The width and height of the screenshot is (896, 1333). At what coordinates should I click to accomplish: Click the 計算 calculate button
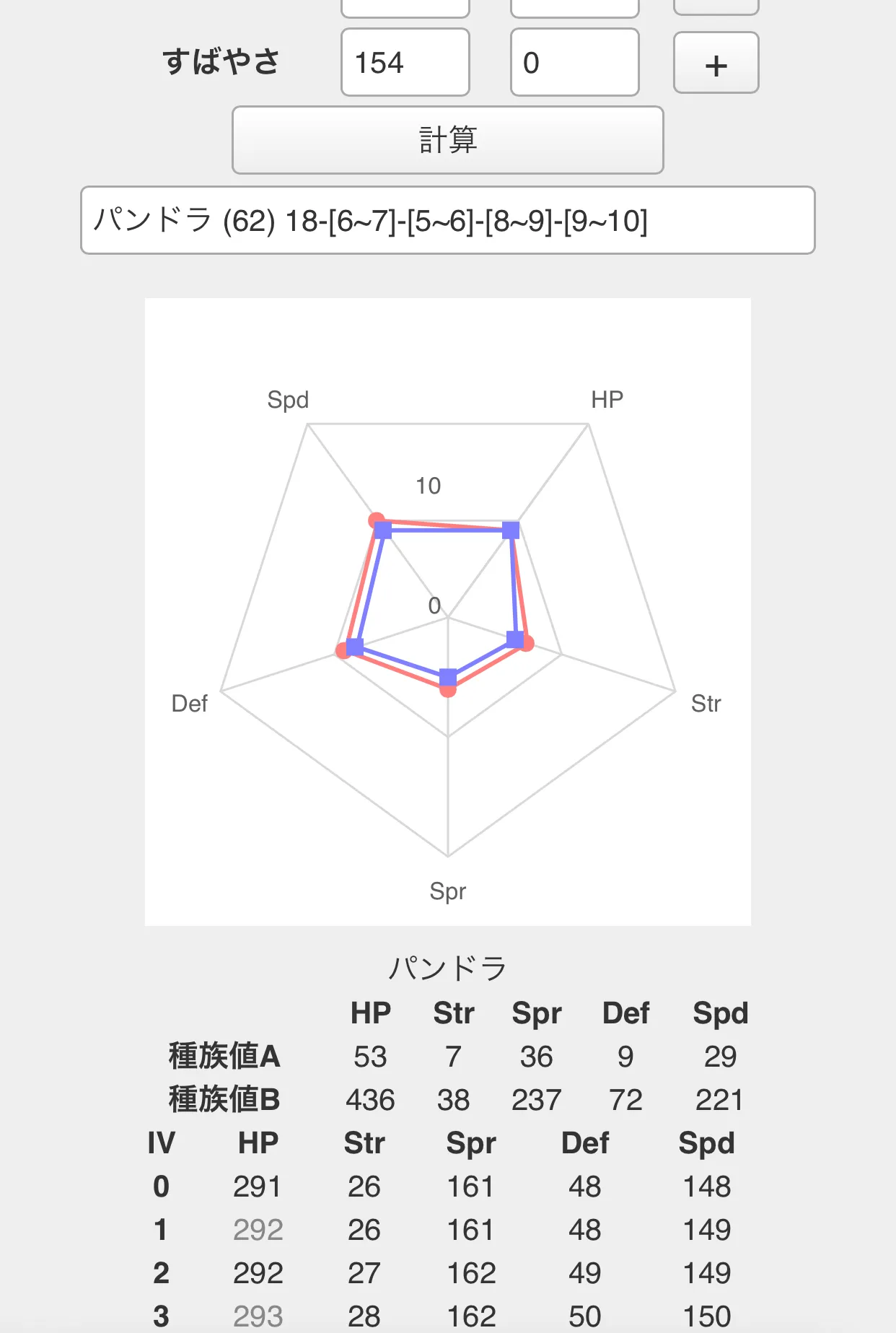pos(447,140)
